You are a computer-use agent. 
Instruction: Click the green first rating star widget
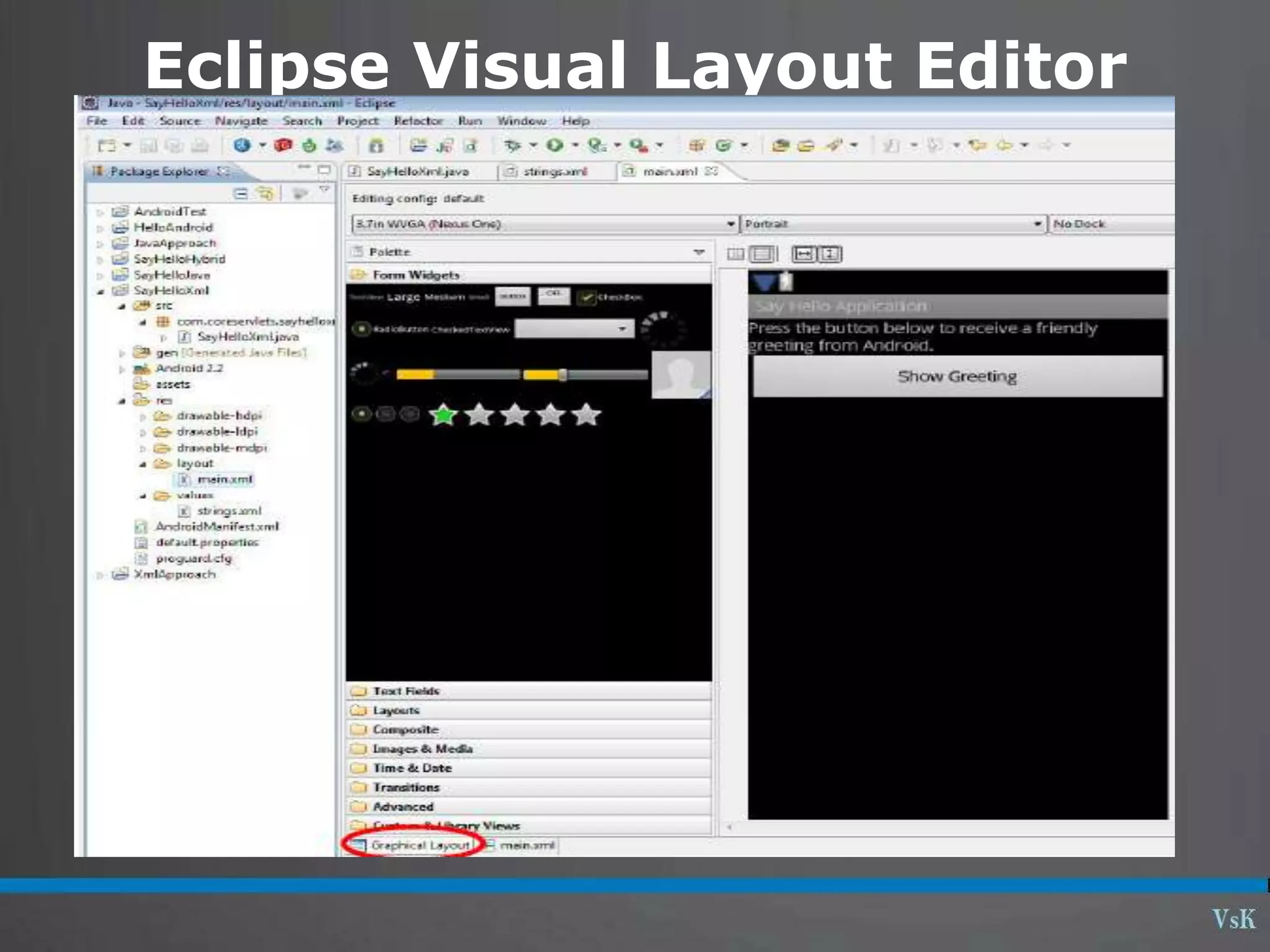coord(443,415)
